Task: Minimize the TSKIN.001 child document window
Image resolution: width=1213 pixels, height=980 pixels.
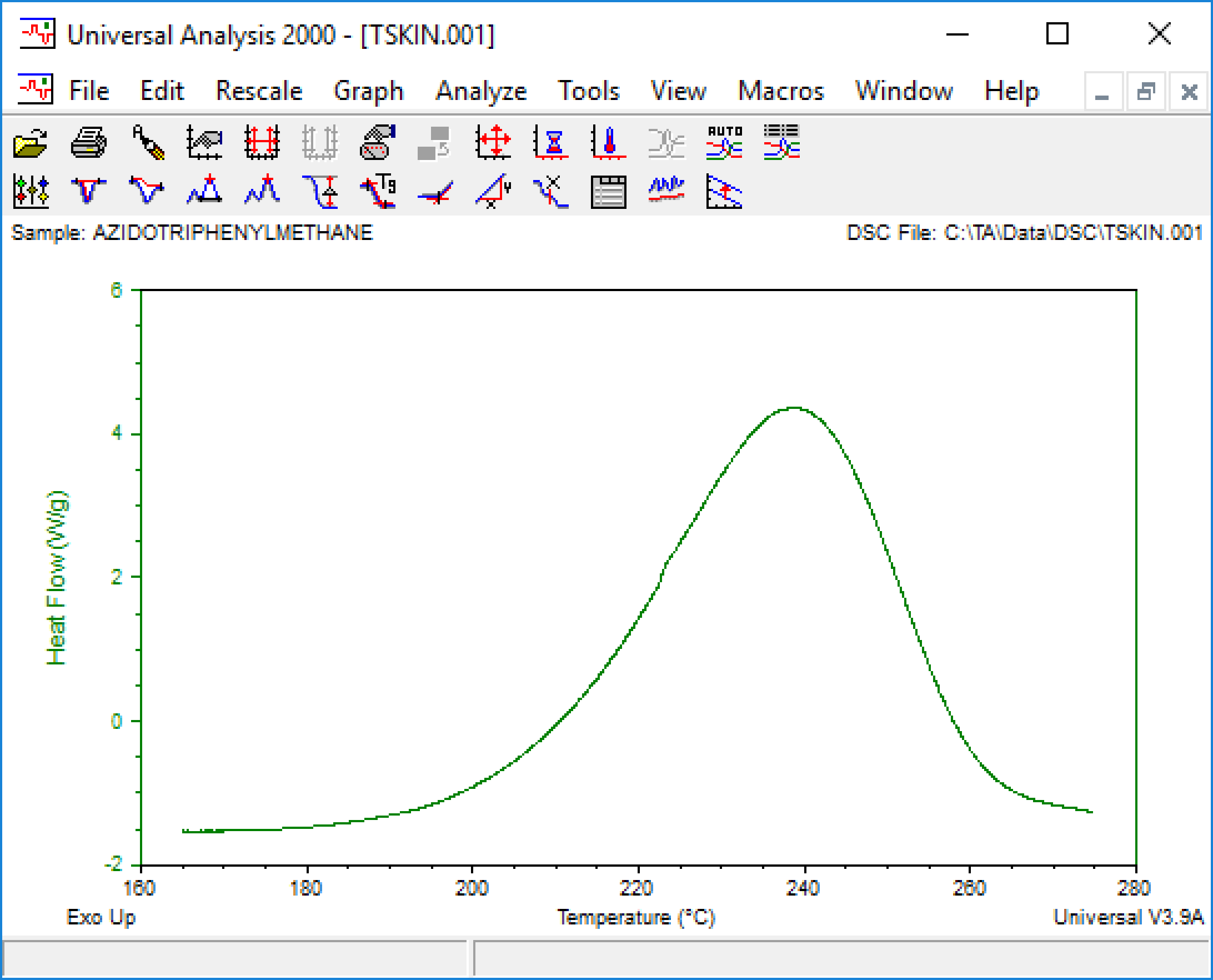Action: tap(1103, 91)
